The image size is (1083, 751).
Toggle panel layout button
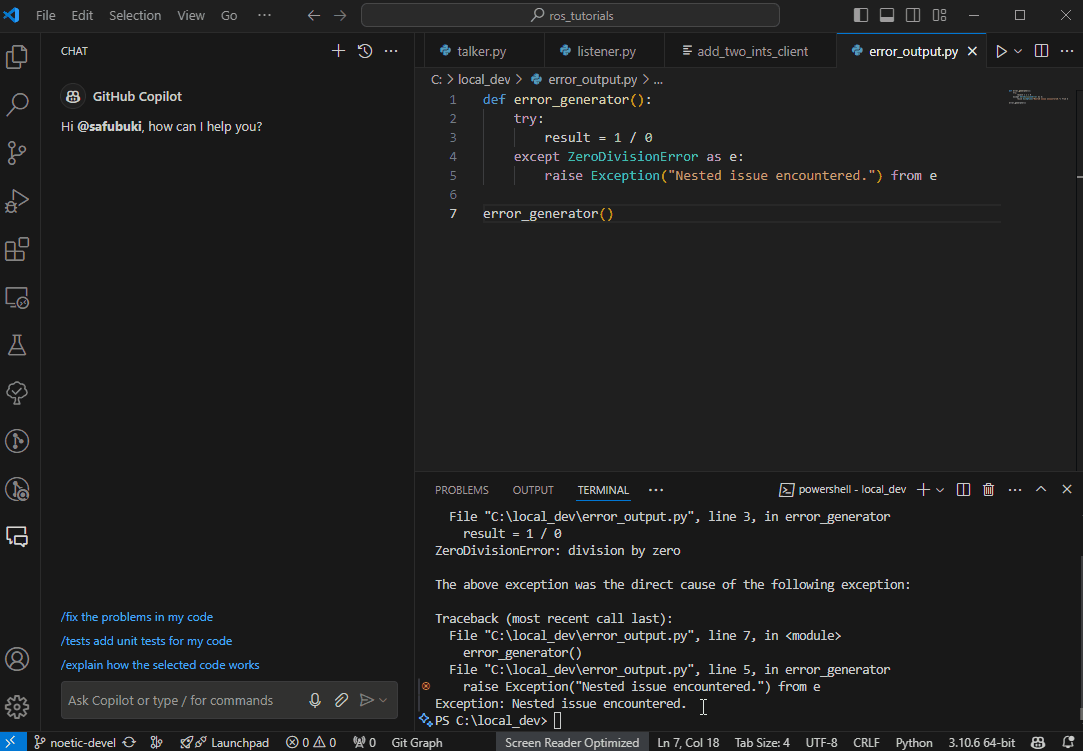[887, 15]
